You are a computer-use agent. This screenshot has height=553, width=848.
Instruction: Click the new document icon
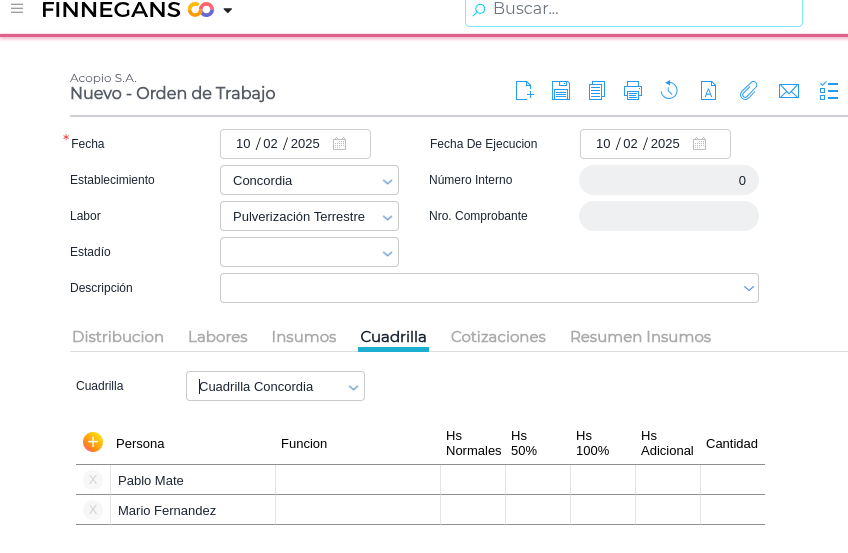coord(524,91)
